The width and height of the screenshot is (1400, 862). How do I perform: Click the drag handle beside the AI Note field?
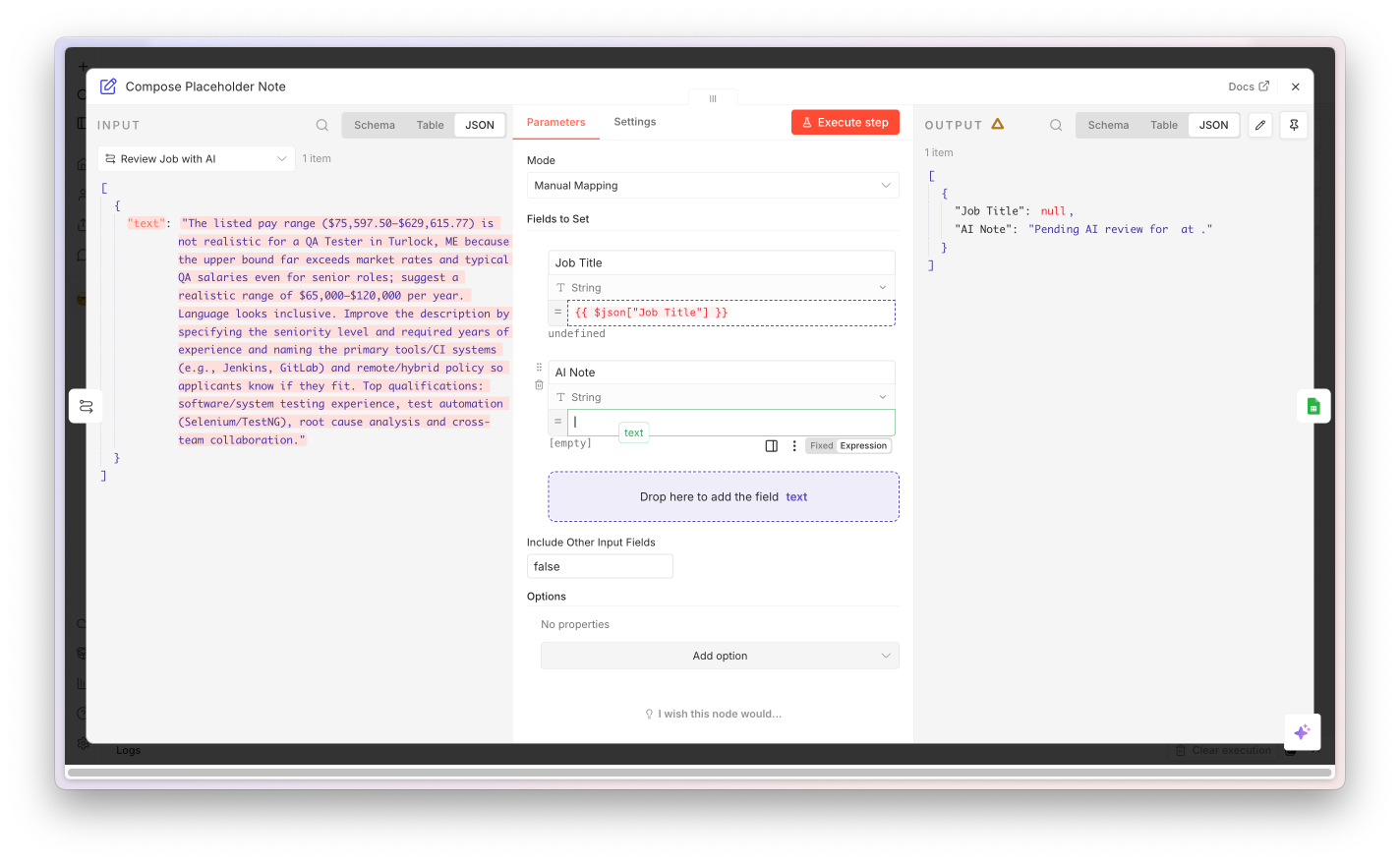539,368
